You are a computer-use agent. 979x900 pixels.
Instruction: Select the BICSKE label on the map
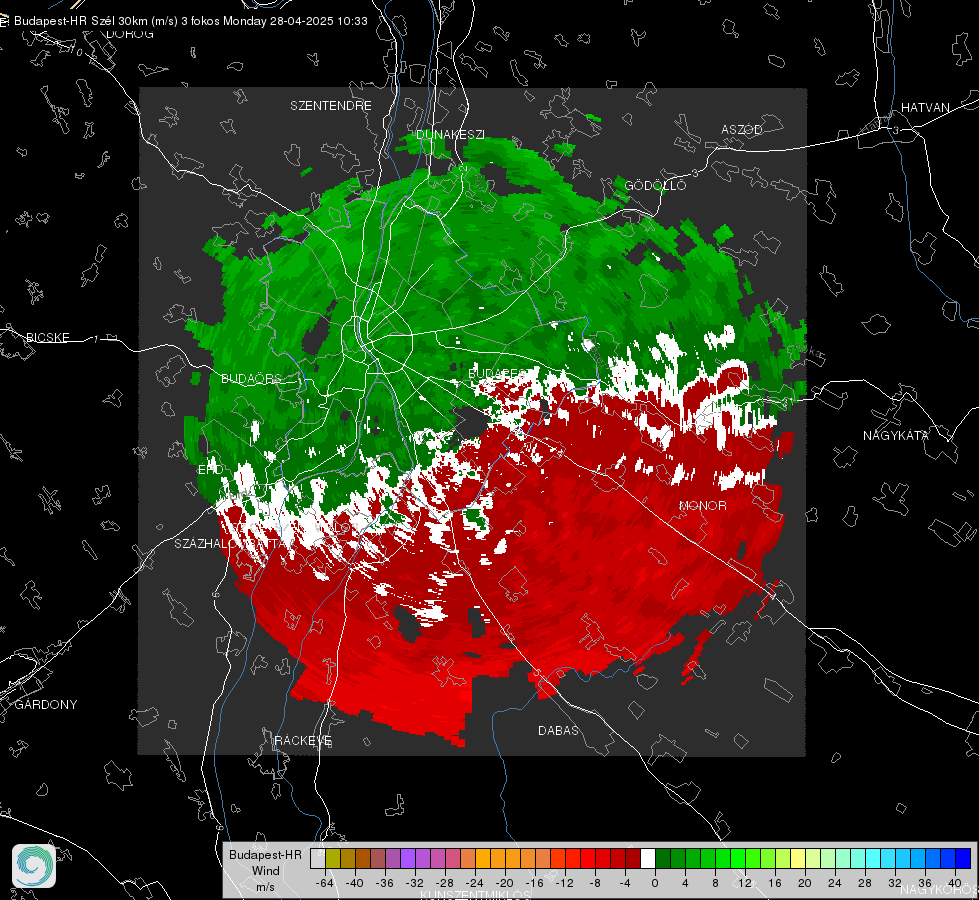[x=47, y=337]
